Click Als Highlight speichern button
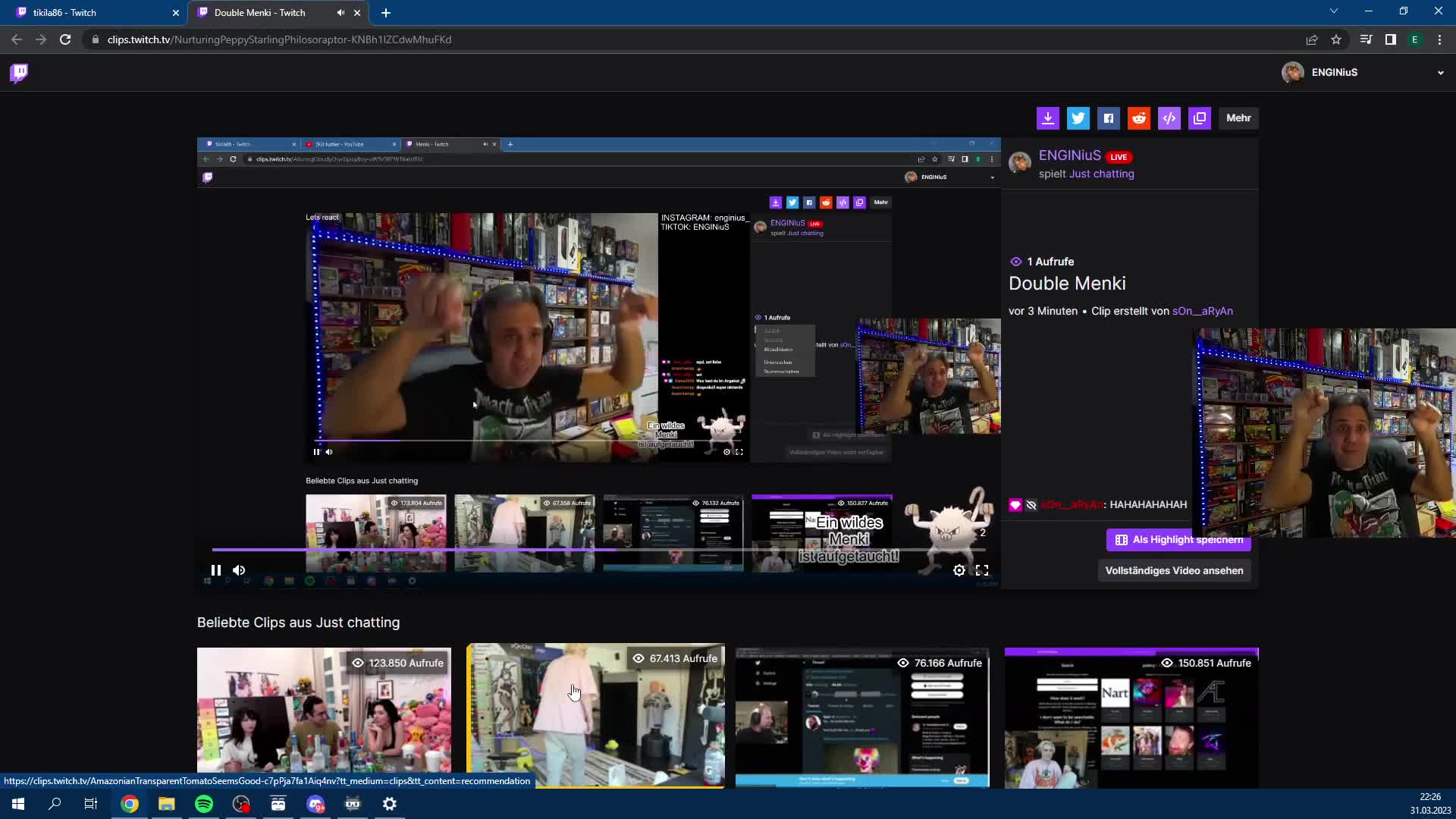 point(1178,540)
